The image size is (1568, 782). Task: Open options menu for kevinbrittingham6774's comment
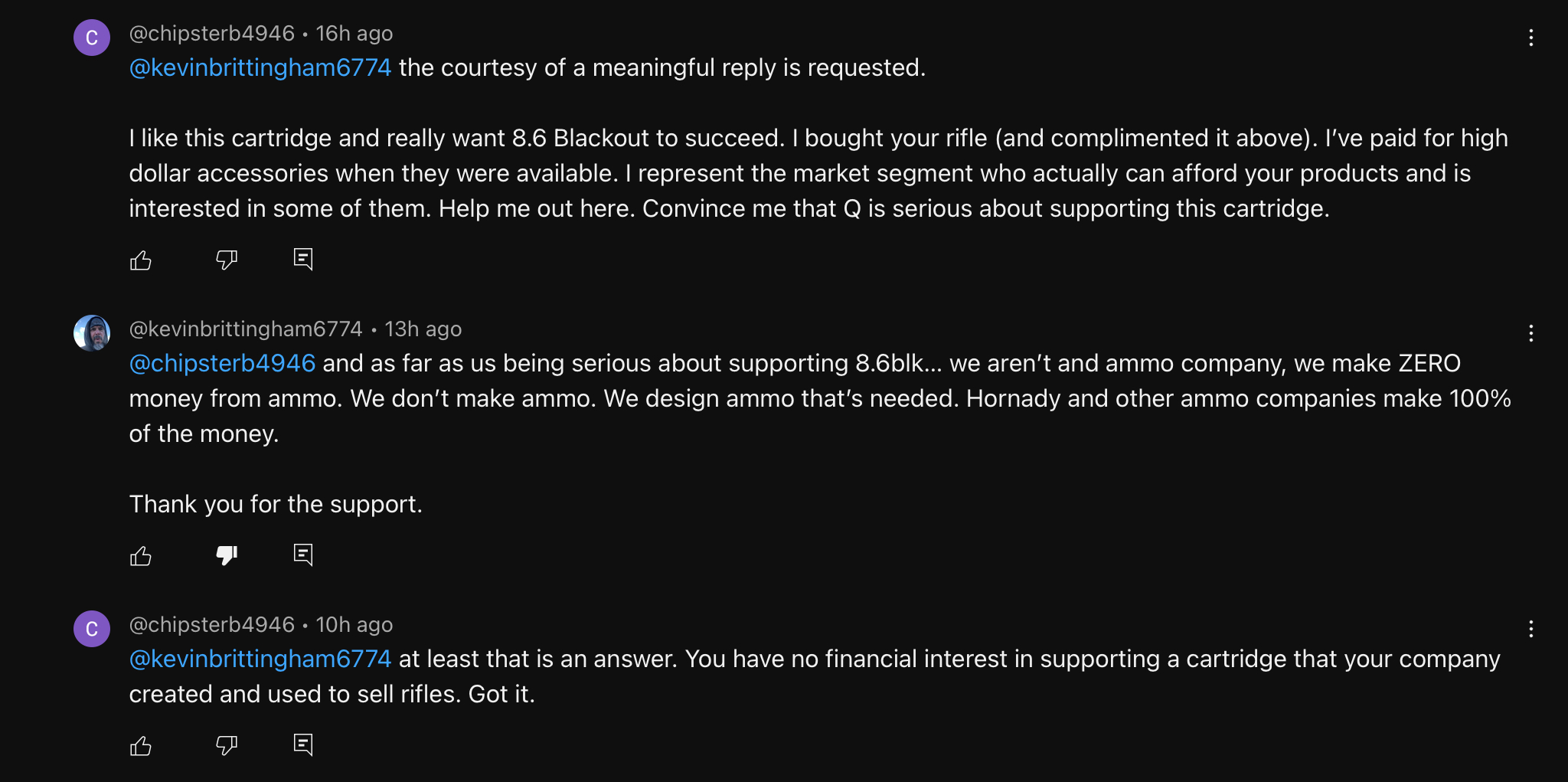[1530, 333]
